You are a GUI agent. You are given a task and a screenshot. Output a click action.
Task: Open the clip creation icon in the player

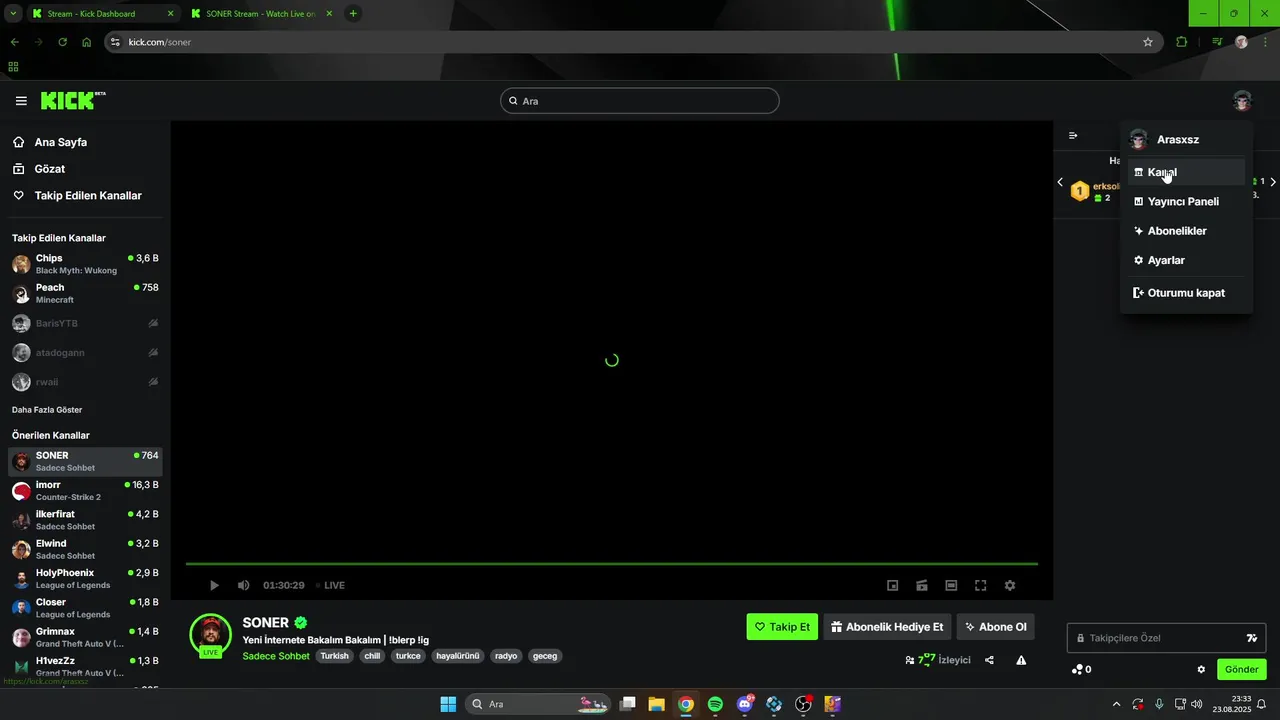click(x=922, y=585)
